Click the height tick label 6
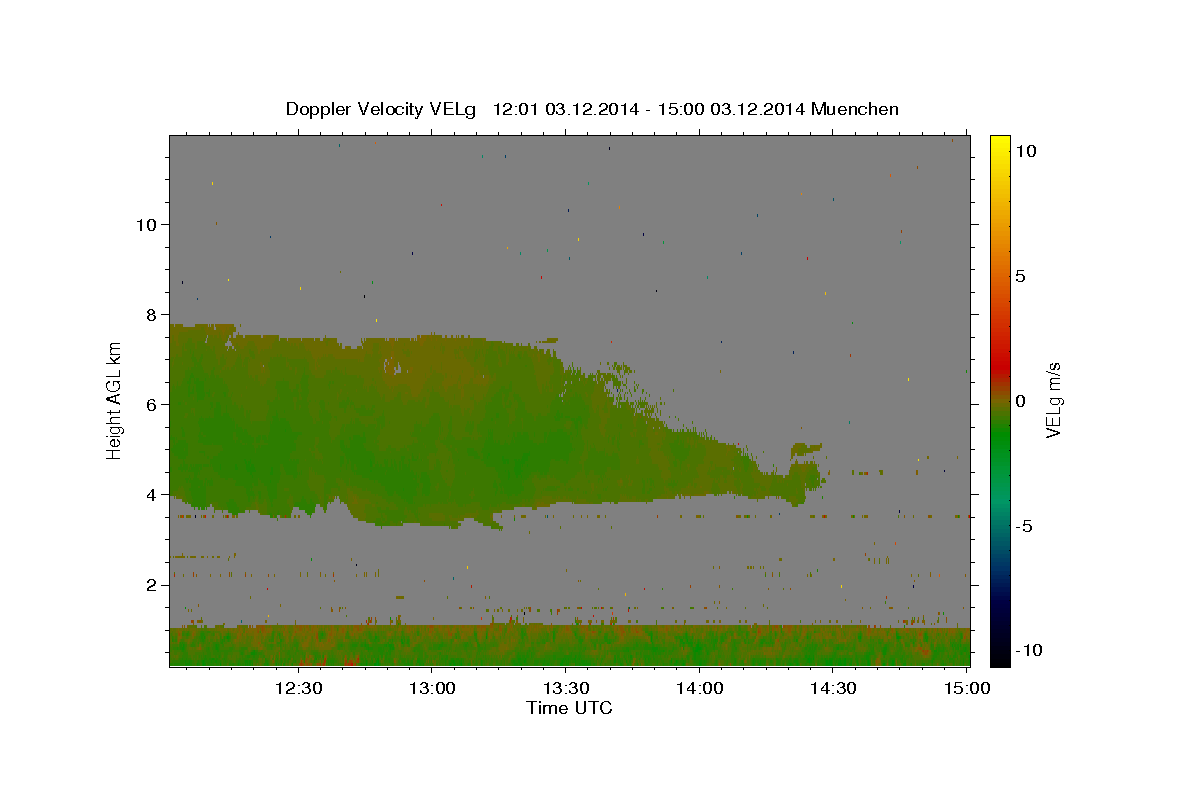The width and height of the screenshot is (1200, 800). coord(152,404)
